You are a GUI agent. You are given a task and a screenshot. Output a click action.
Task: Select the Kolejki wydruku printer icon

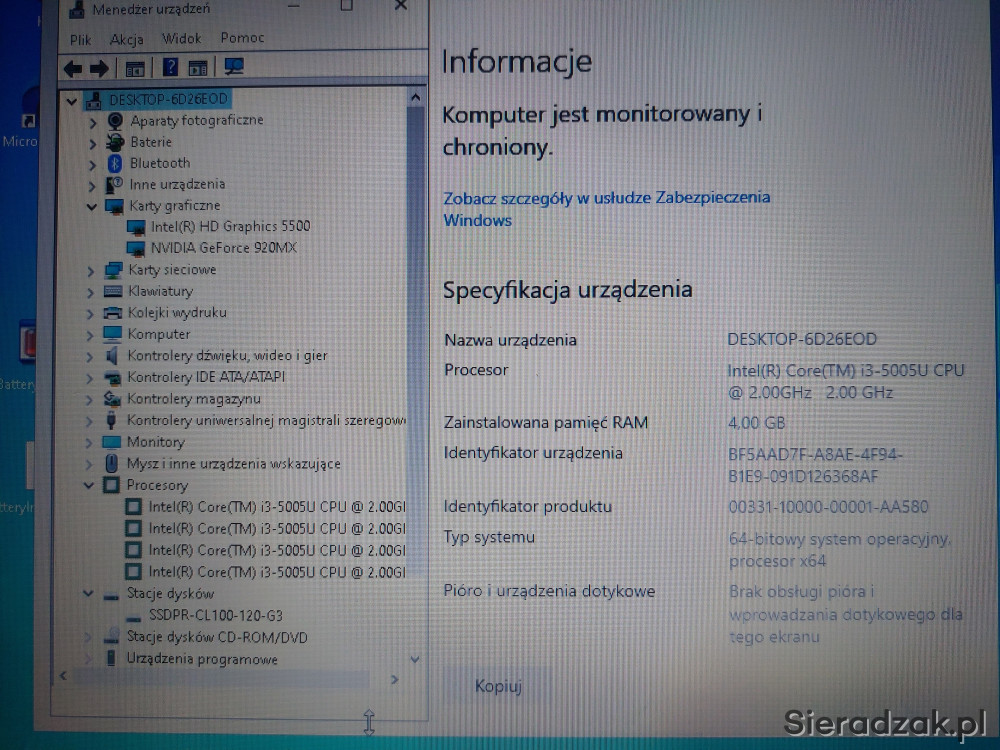pos(113,313)
